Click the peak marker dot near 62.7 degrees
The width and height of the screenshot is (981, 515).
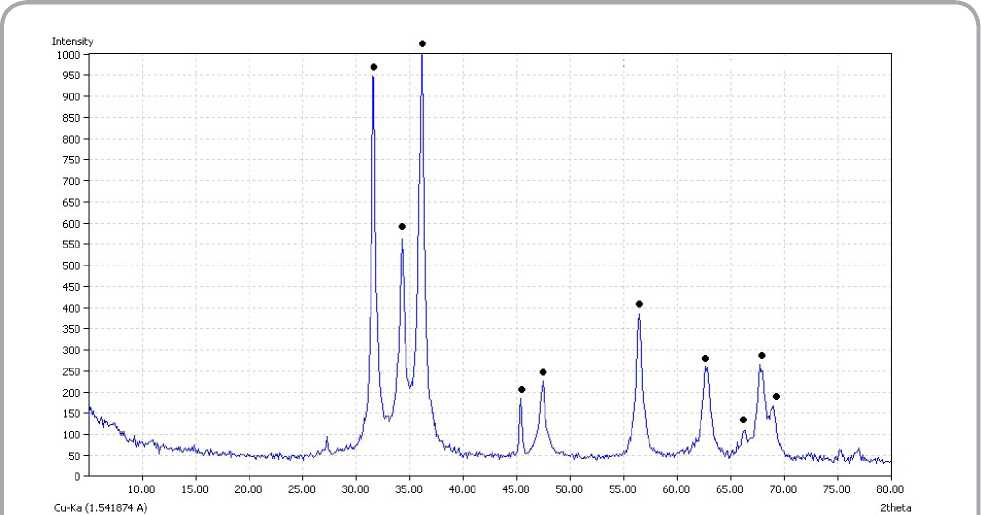[705, 359]
